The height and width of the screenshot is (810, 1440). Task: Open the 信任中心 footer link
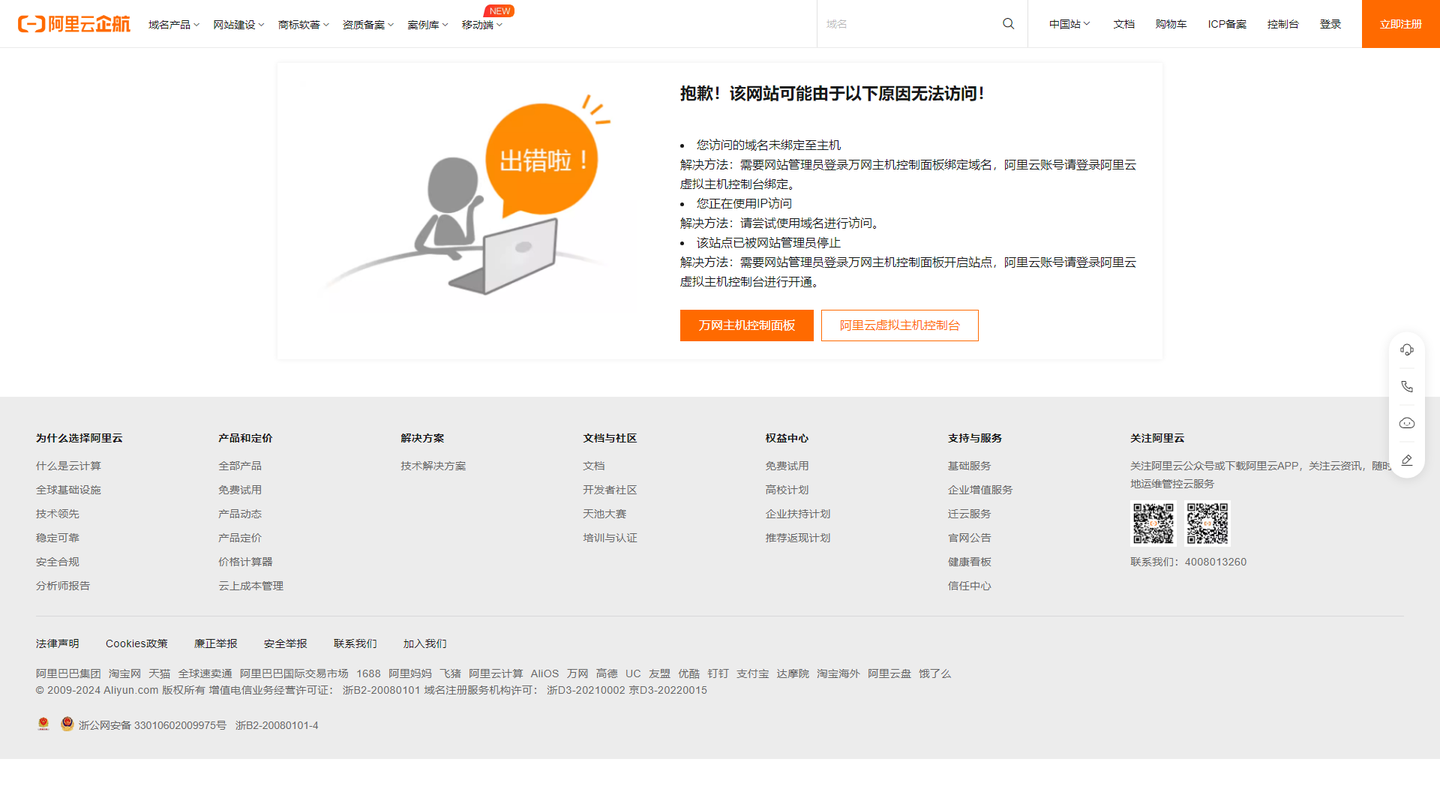pyautogui.click(x=970, y=586)
